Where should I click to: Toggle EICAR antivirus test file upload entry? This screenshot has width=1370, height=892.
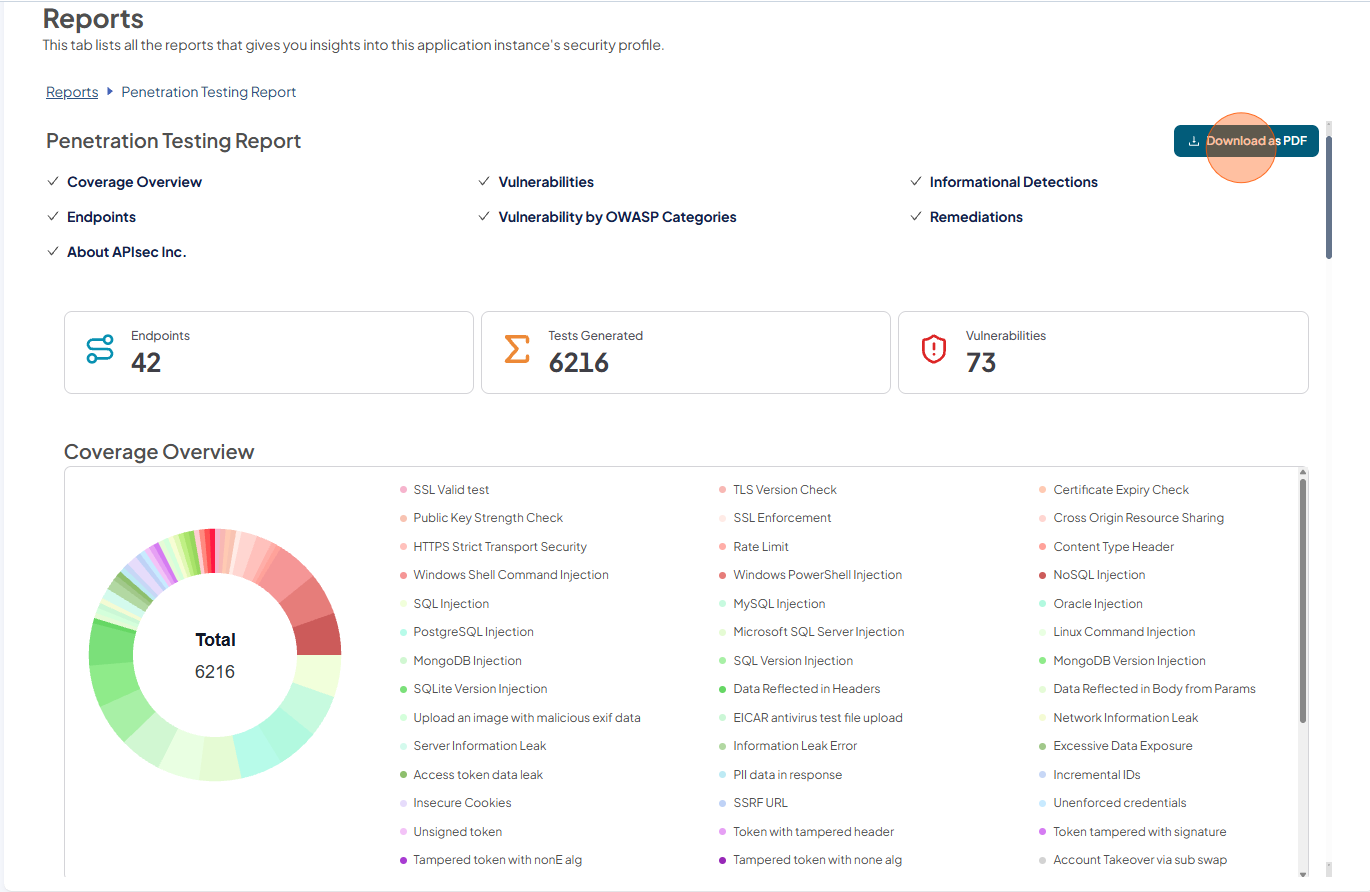coord(811,718)
